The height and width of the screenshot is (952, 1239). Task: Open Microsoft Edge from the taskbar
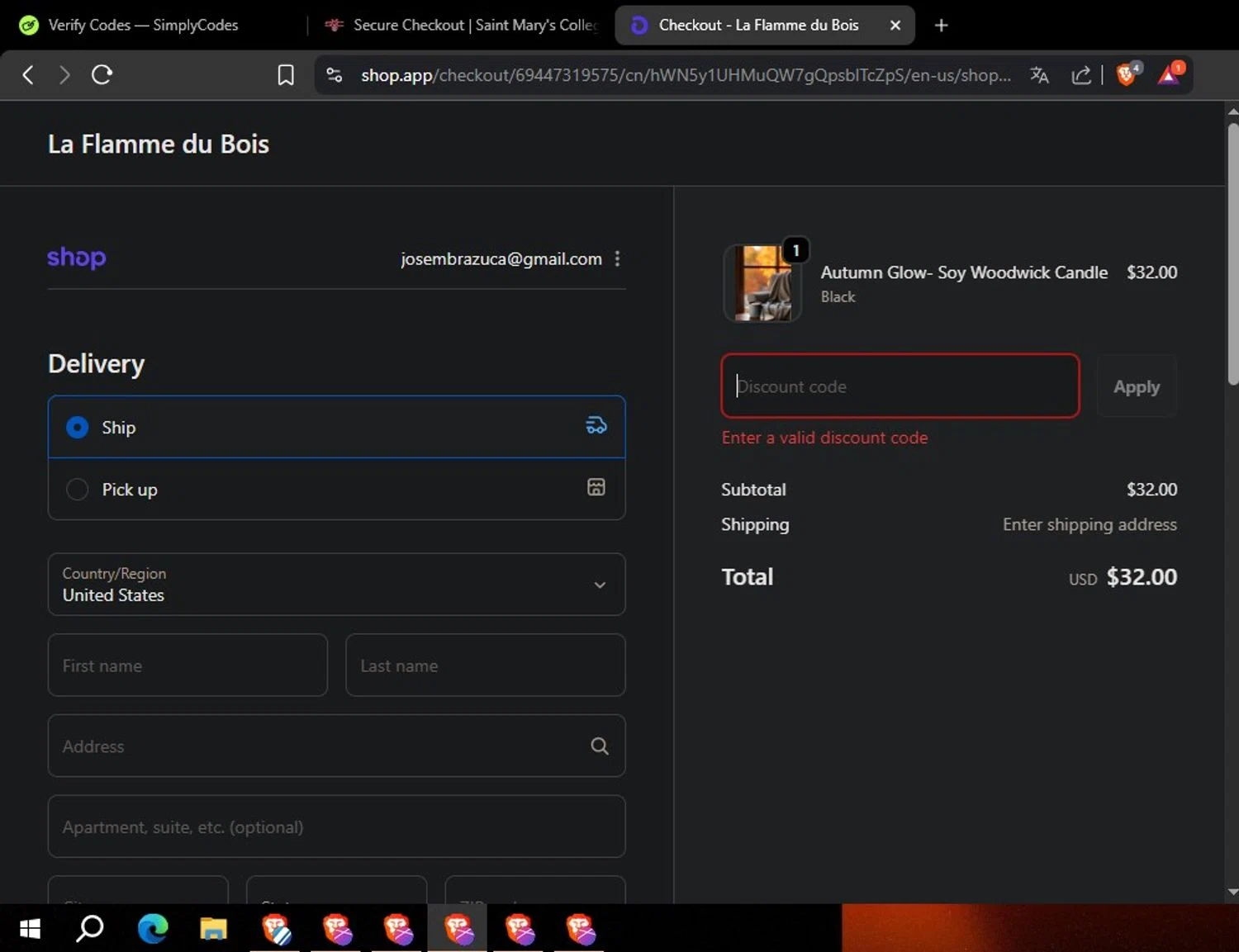[x=153, y=929]
